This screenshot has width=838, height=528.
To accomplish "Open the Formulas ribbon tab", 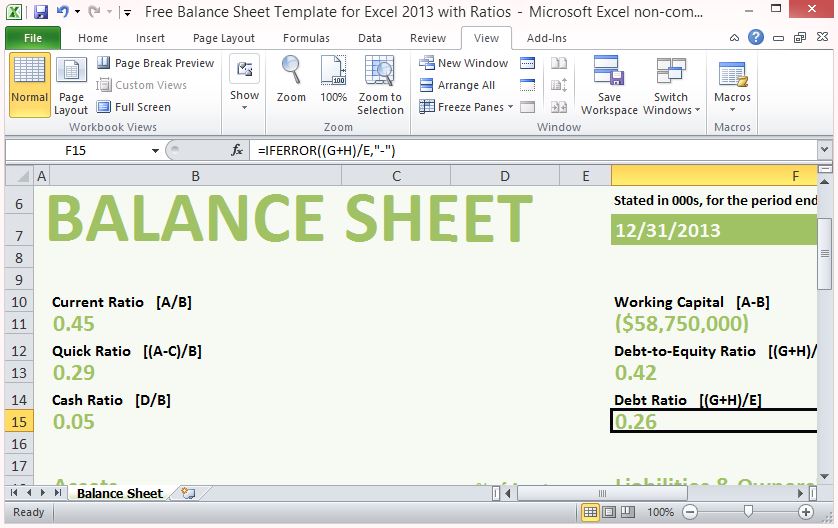I will pyautogui.click(x=306, y=38).
